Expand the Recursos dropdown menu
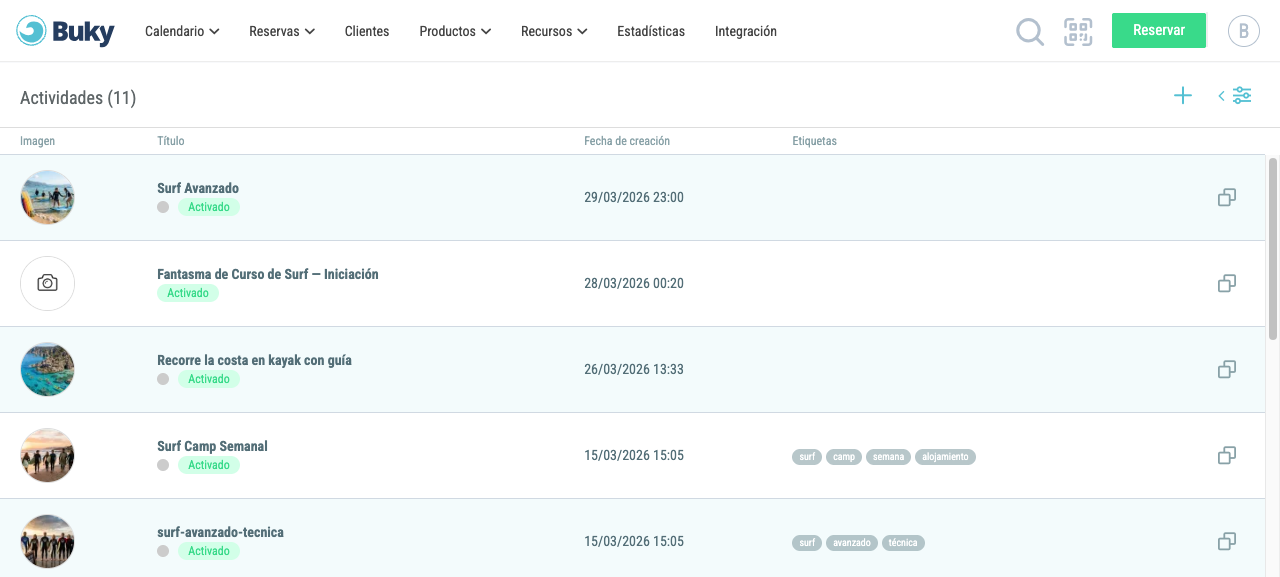This screenshot has width=1280, height=577. [554, 31]
